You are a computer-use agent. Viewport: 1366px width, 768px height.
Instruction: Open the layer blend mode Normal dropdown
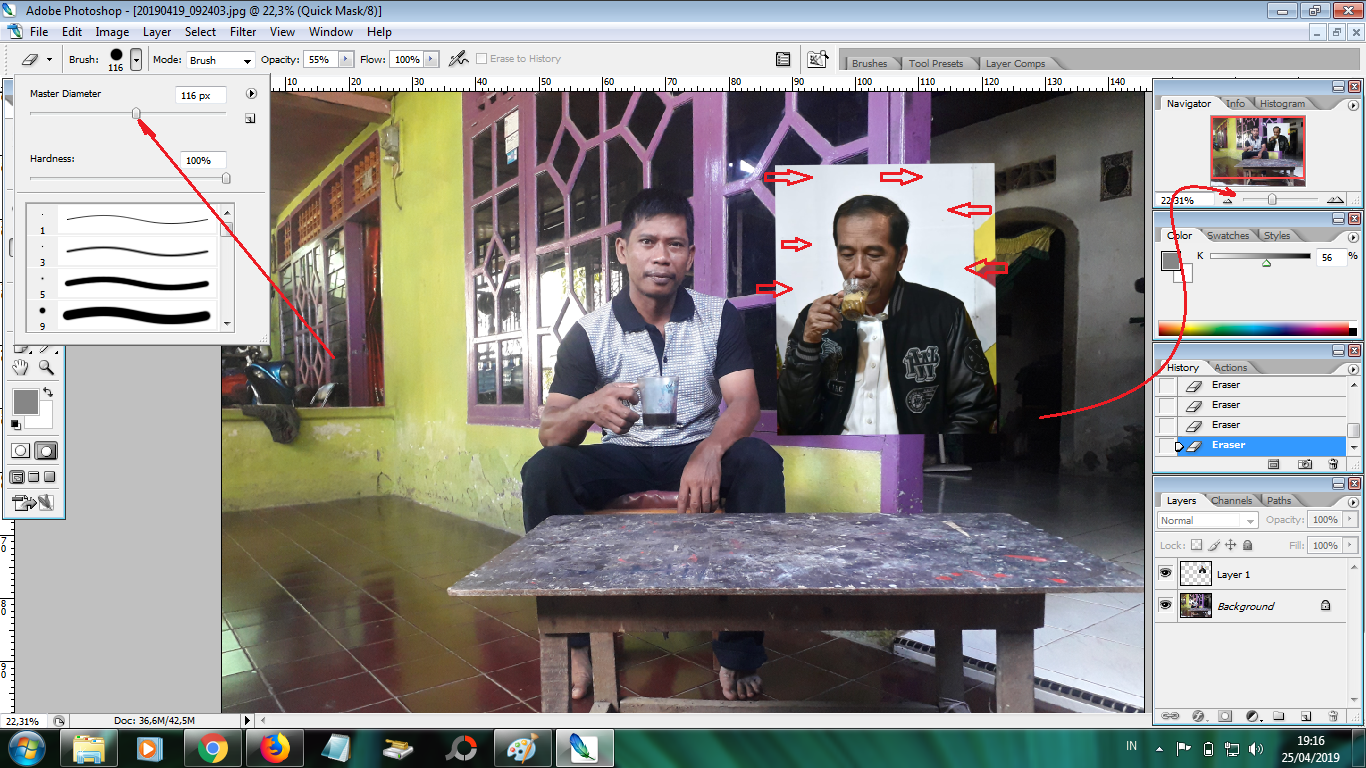(1208, 520)
